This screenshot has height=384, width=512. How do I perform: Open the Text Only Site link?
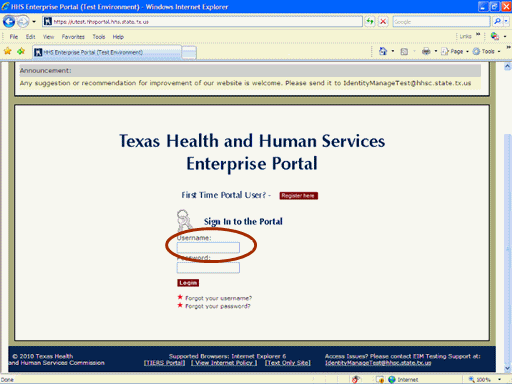click(x=288, y=363)
